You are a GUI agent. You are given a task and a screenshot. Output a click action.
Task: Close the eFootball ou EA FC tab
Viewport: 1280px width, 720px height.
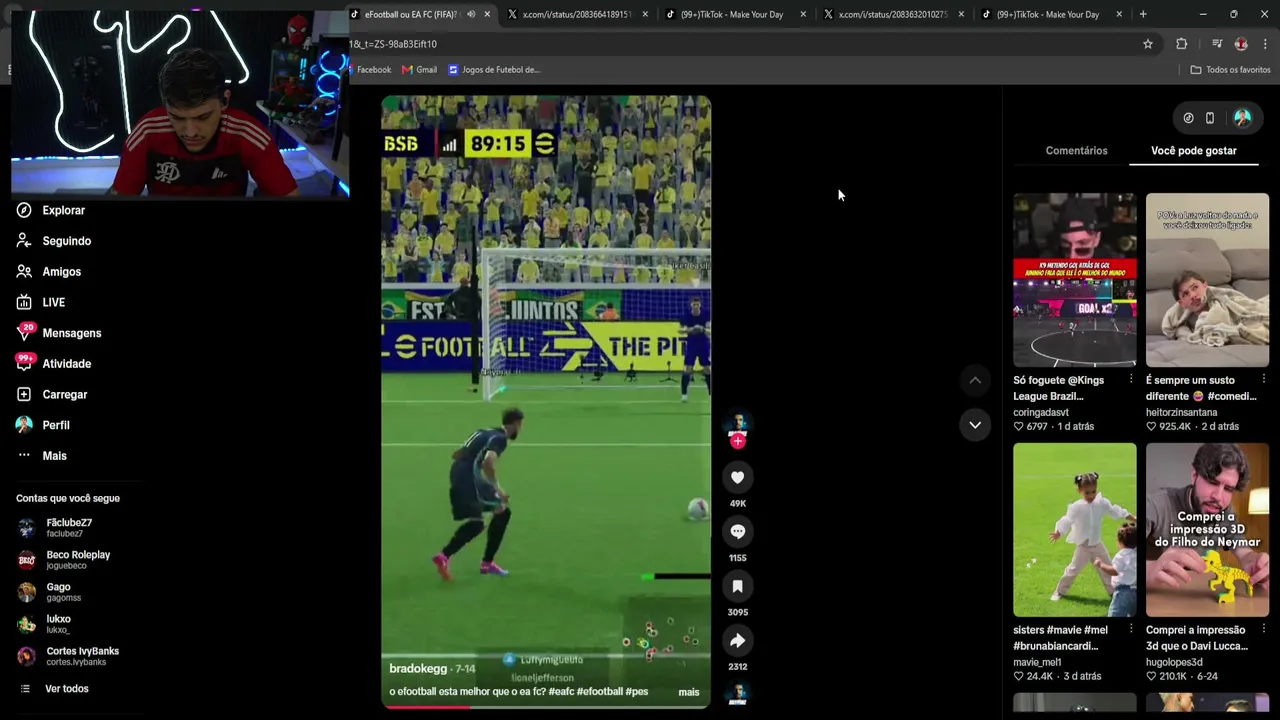[487, 14]
